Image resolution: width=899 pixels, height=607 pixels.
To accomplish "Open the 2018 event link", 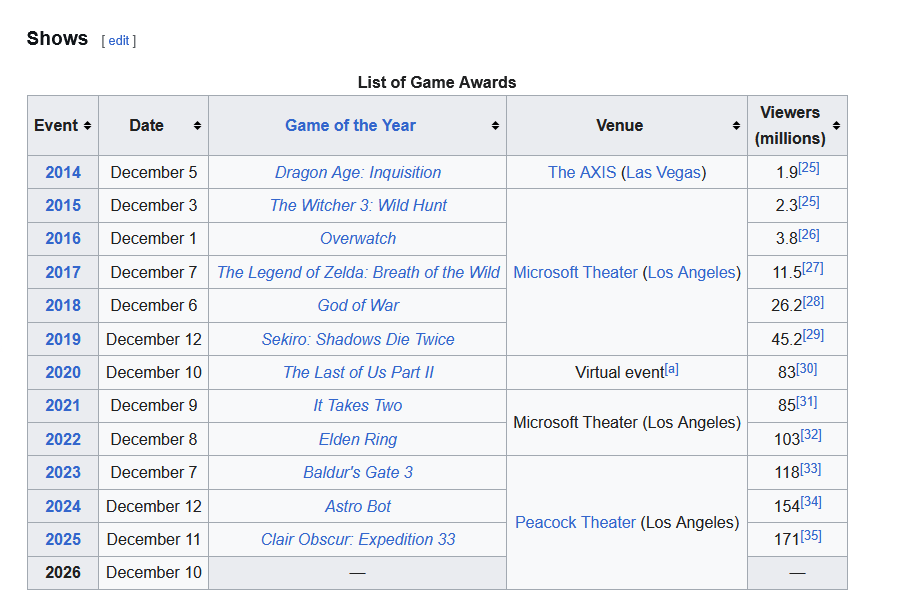I will point(63,306).
